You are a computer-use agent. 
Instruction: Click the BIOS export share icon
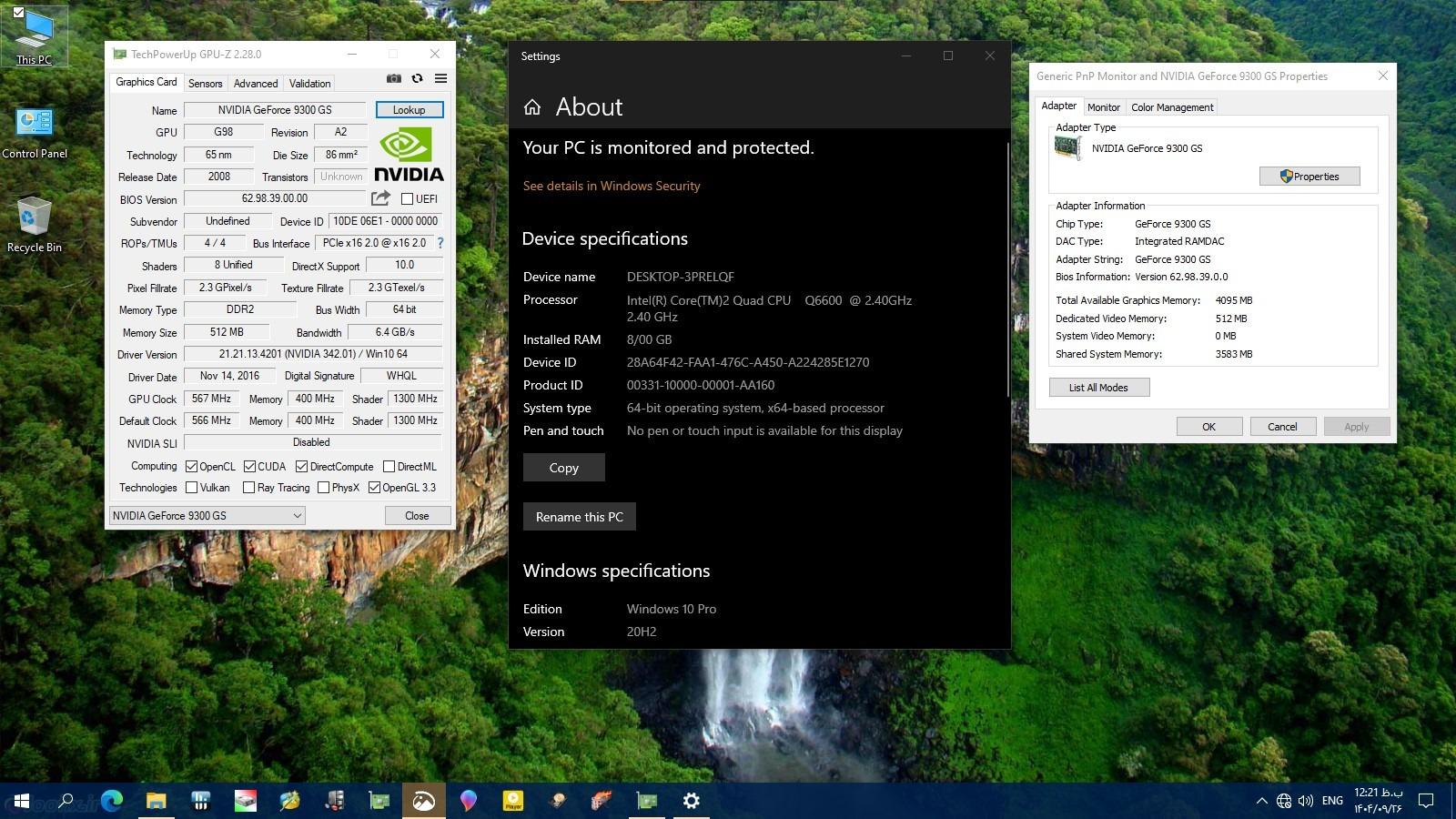coord(380,198)
